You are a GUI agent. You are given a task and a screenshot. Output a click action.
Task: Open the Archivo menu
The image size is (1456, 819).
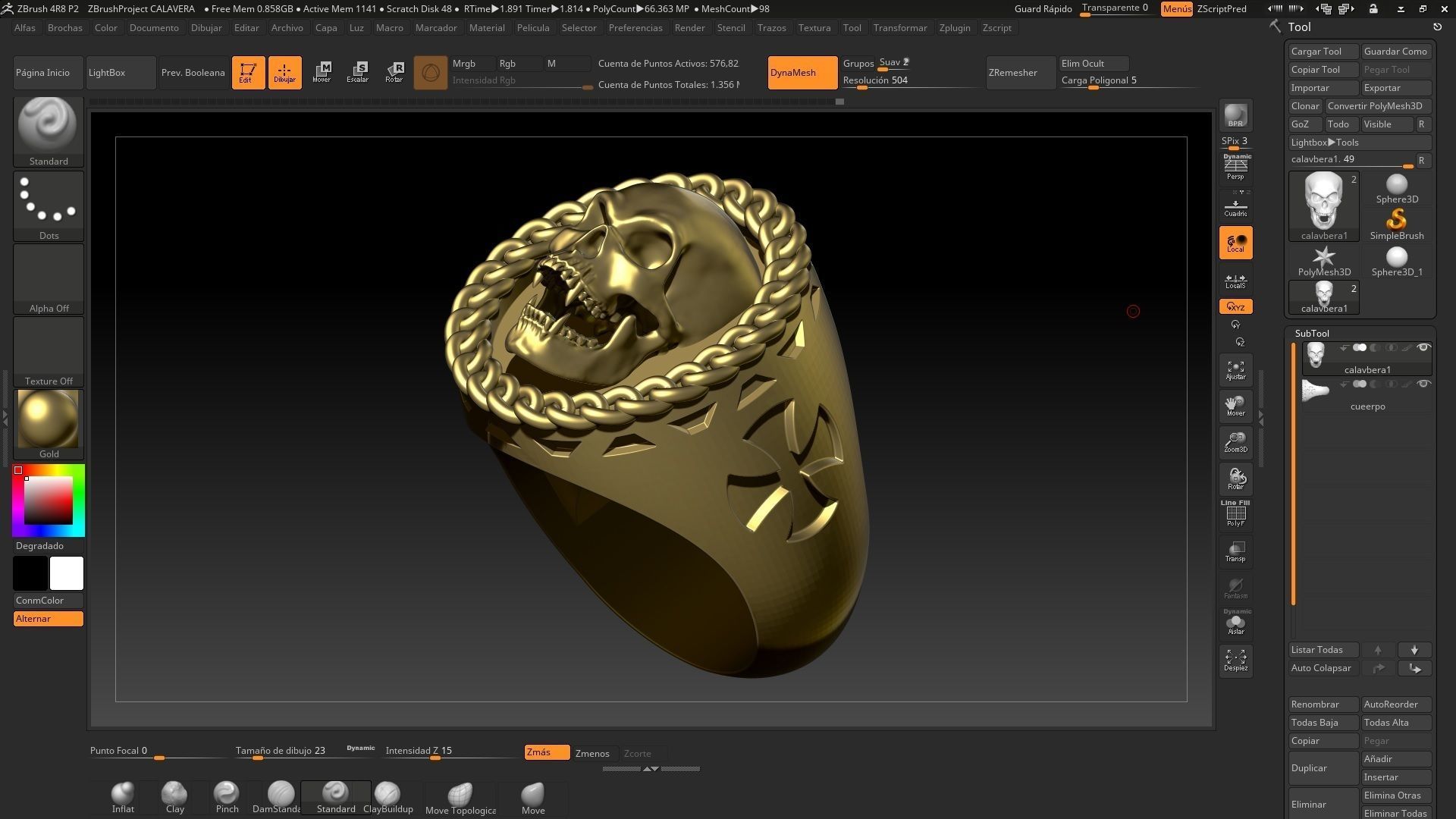click(287, 27)
